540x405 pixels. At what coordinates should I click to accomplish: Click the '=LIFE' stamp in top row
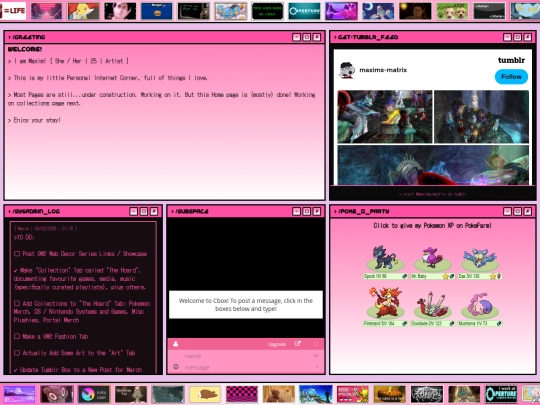point(13,11)
